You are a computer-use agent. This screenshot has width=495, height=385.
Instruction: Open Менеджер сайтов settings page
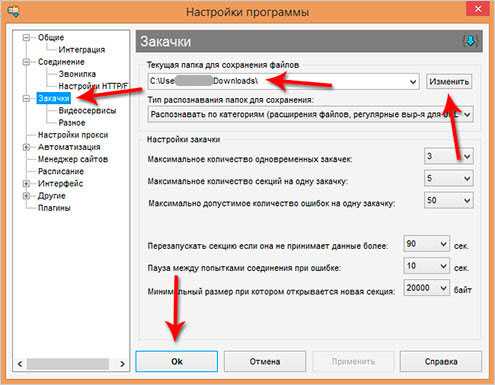(x=73, y=159)
